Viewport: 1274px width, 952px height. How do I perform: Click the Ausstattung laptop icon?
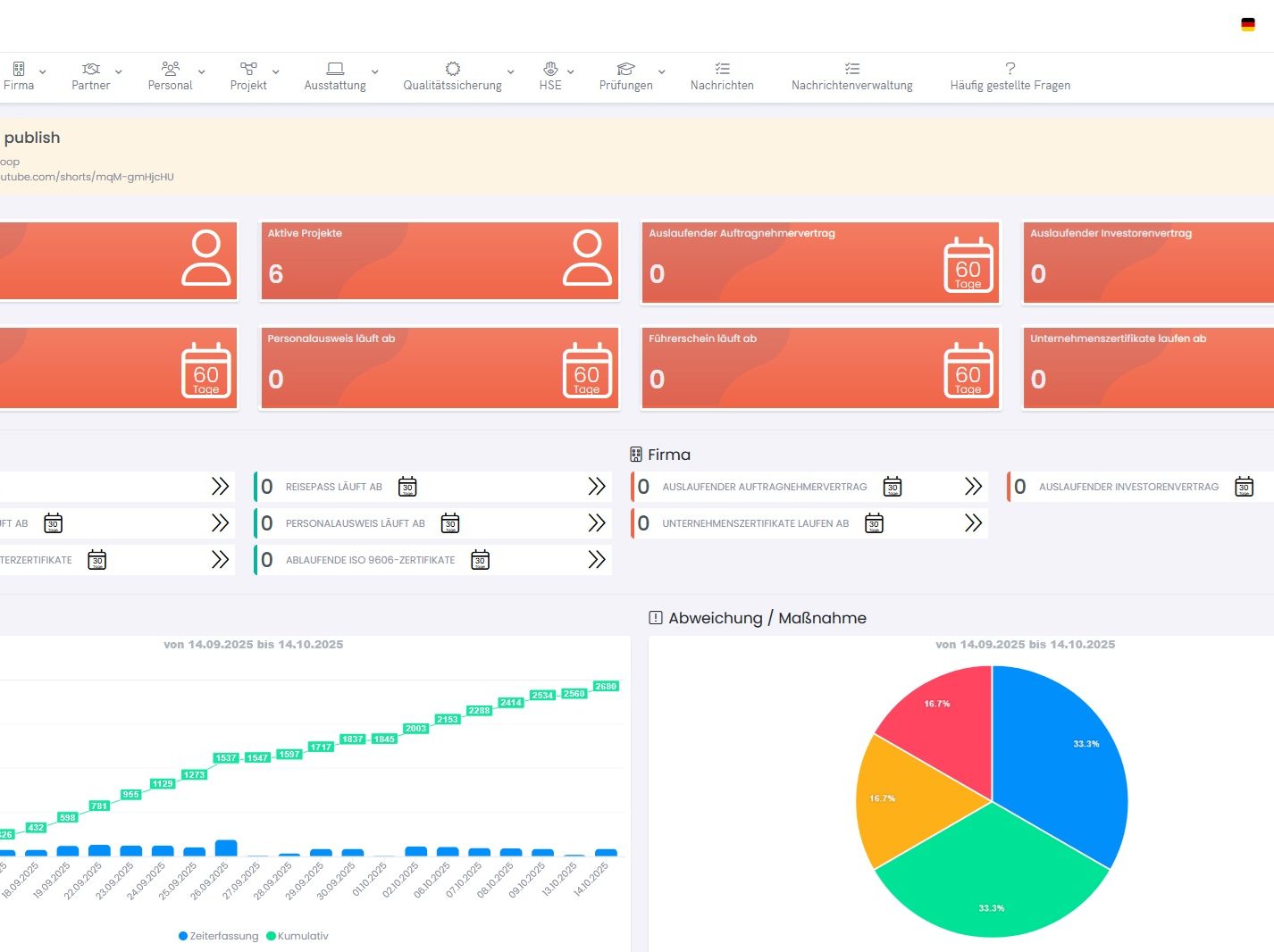[335, 69]
